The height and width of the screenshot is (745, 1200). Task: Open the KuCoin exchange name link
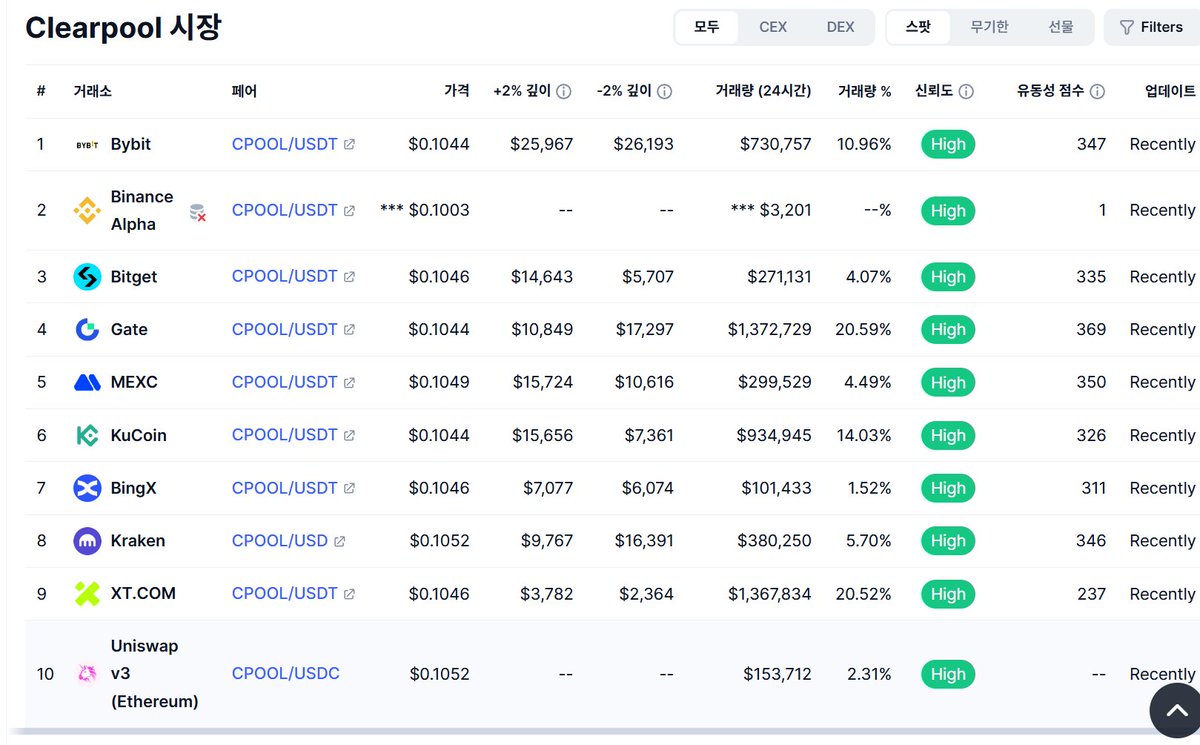tap(139, 435)
